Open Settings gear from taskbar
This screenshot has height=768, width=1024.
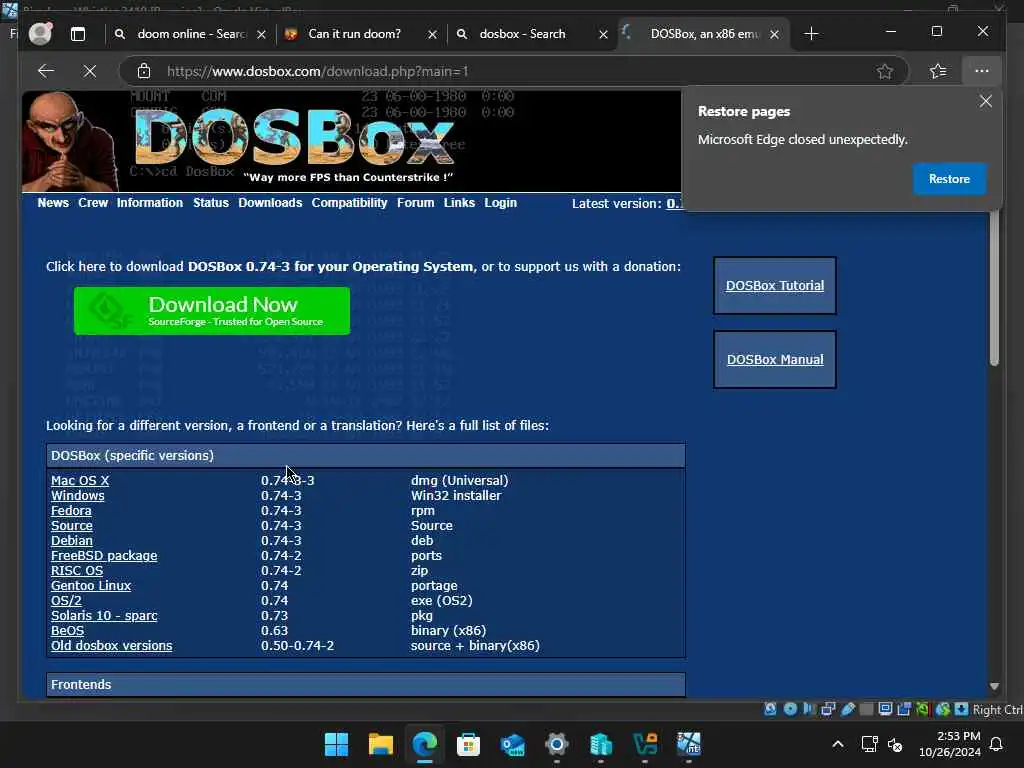point(556,744)
